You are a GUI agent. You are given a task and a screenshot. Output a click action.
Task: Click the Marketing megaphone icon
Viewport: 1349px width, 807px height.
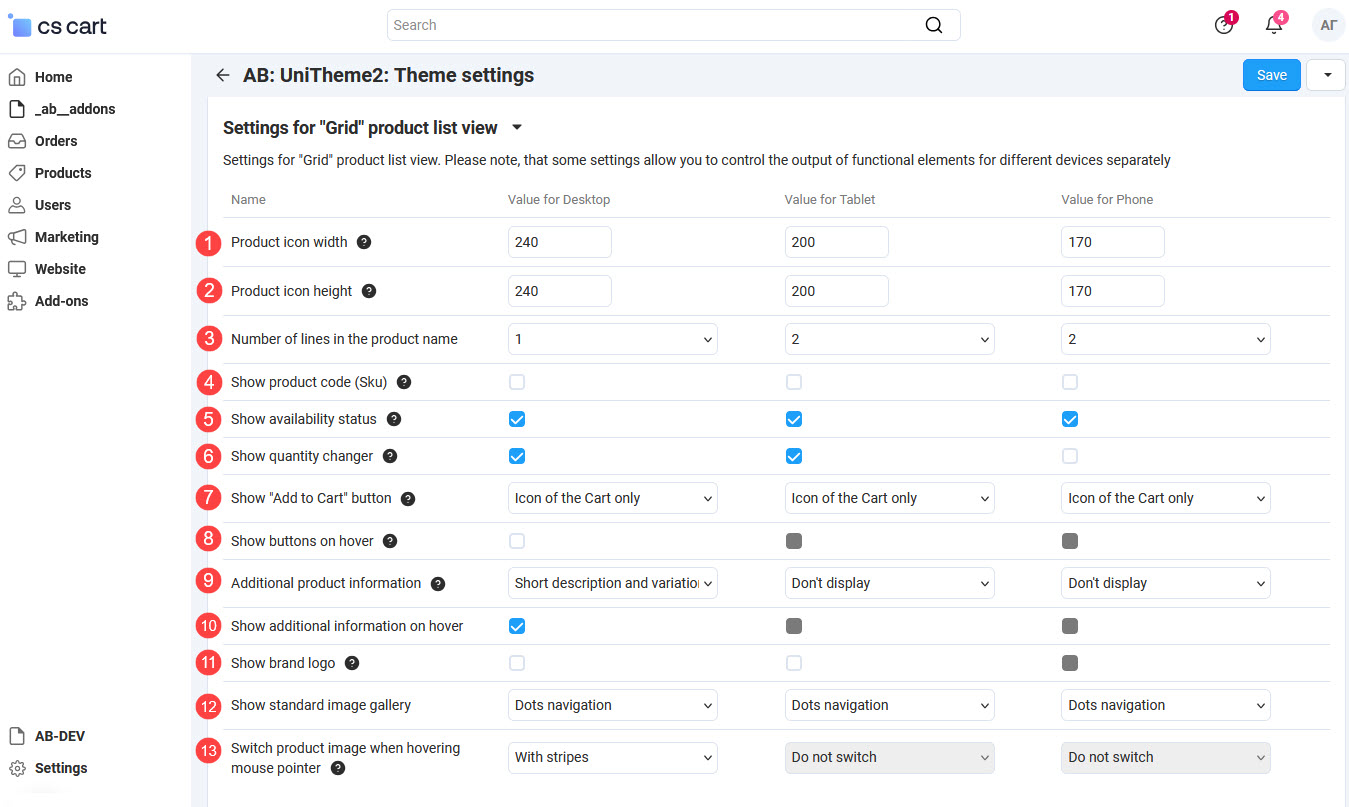(x=17, y=237)
